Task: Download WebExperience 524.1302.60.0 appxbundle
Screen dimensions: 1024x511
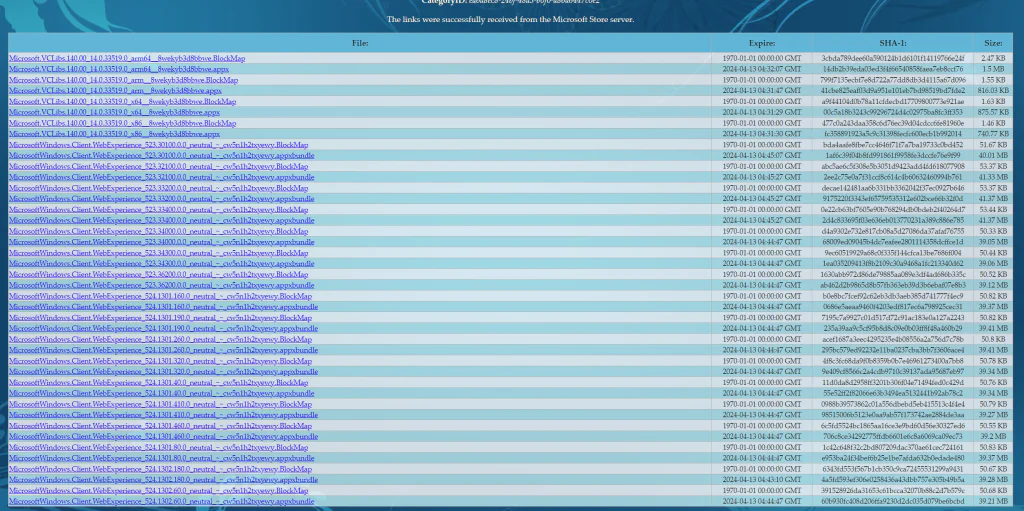Action: coord(161,501)
